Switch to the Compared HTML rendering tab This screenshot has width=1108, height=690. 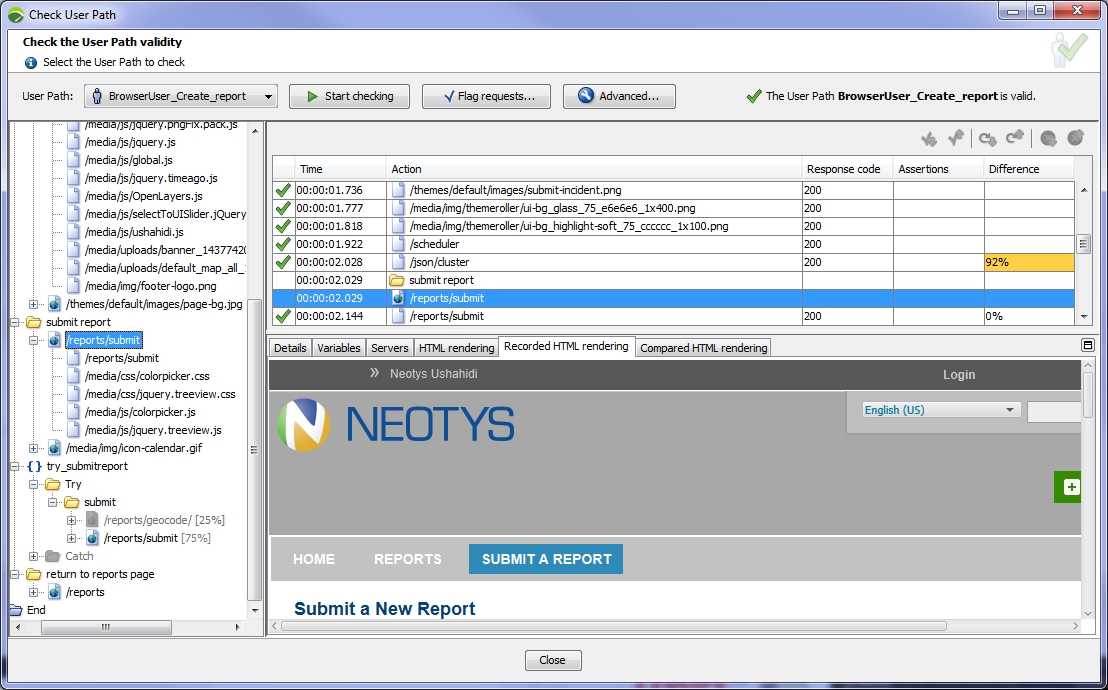point(701,347)
